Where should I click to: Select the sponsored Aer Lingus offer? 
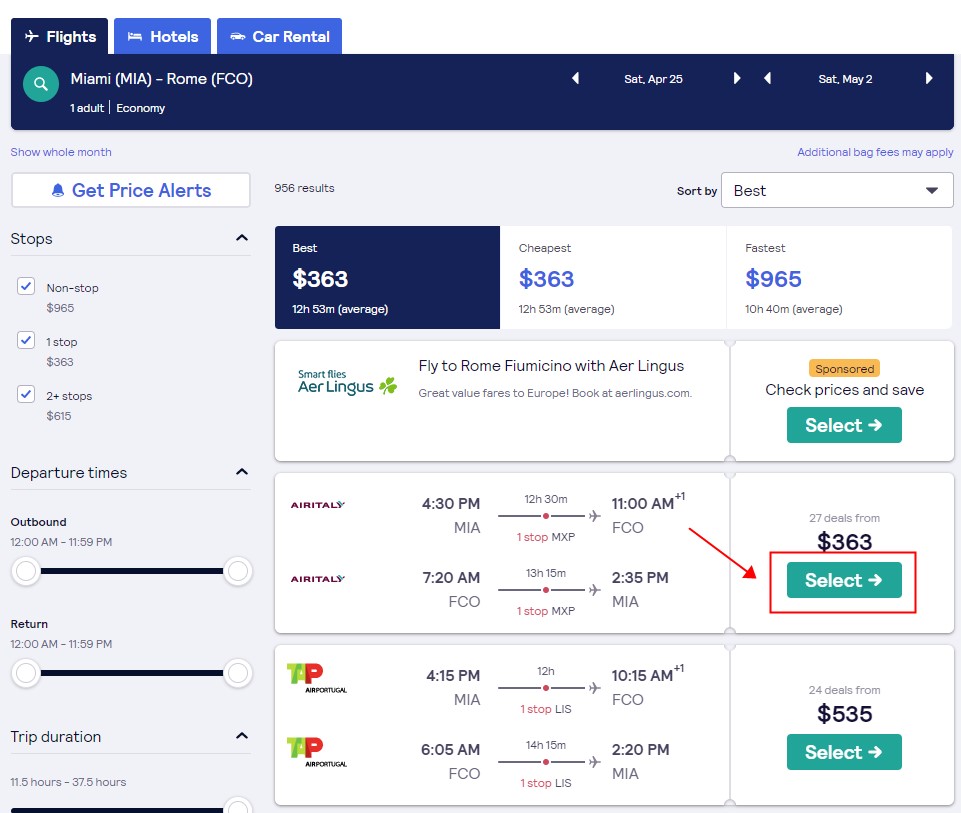click(844, 425)
